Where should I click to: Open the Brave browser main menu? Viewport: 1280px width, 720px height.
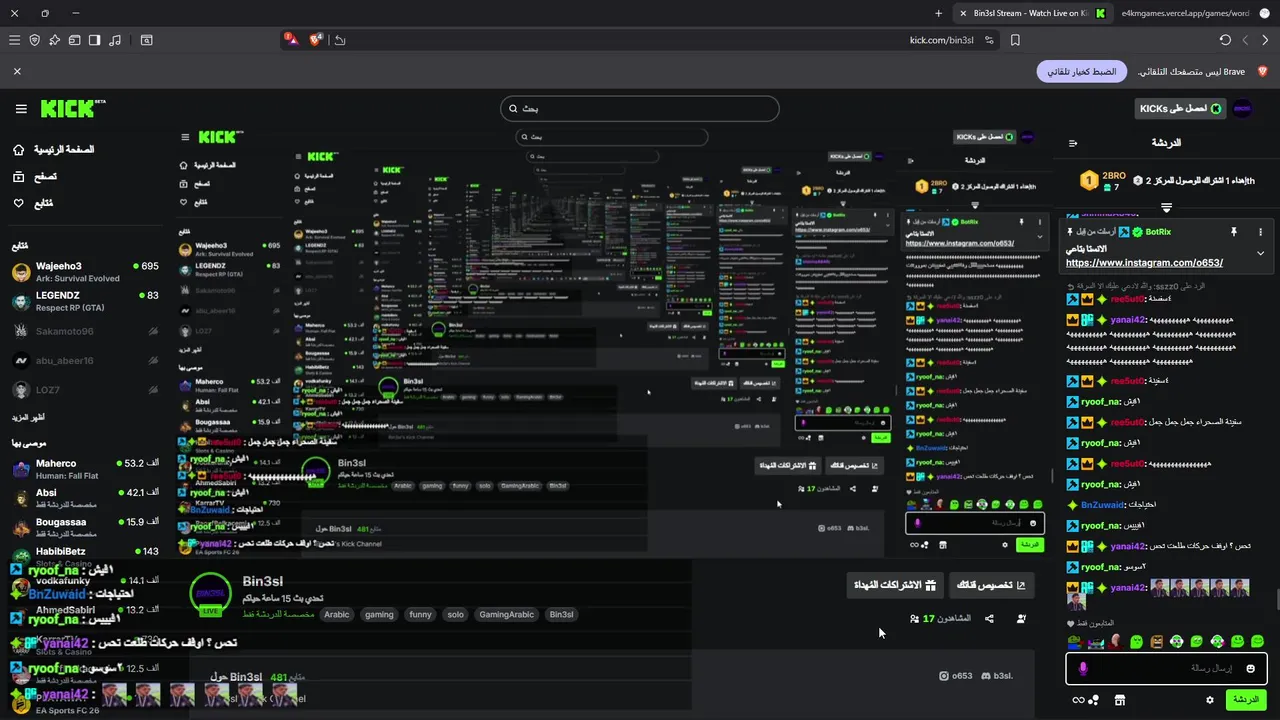coord(14,40)
